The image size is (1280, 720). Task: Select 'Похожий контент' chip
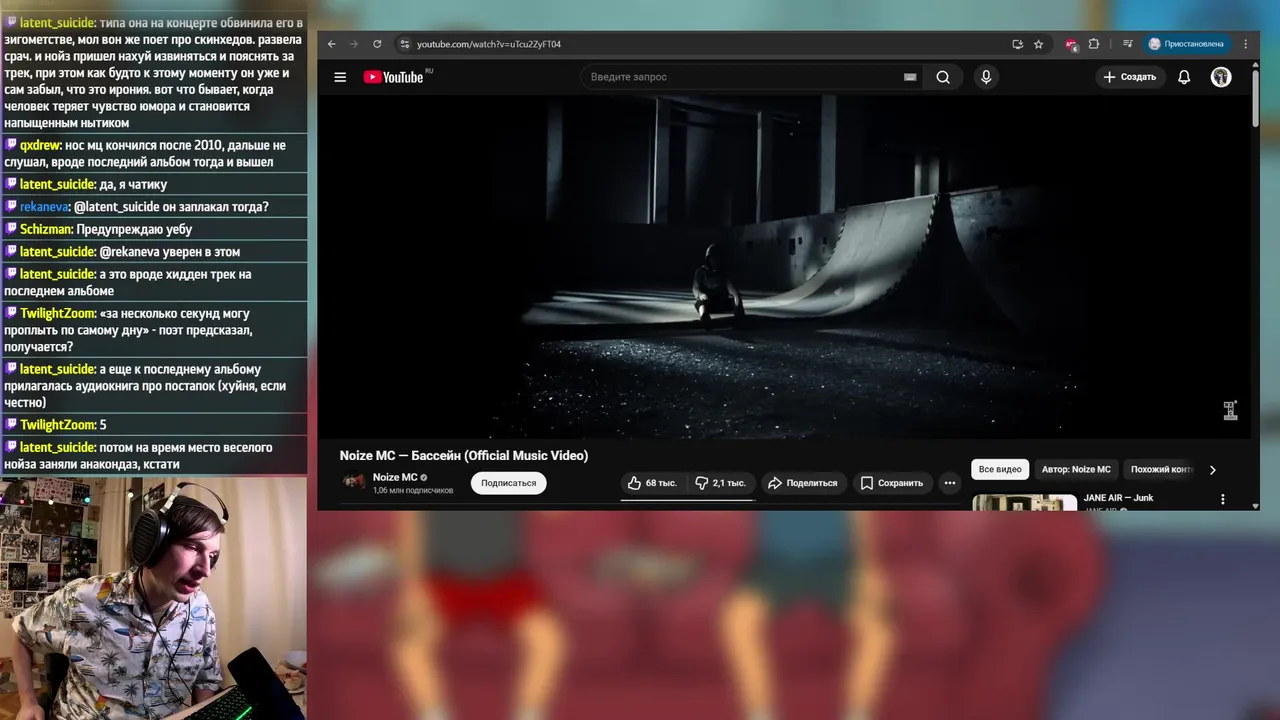1159,469
